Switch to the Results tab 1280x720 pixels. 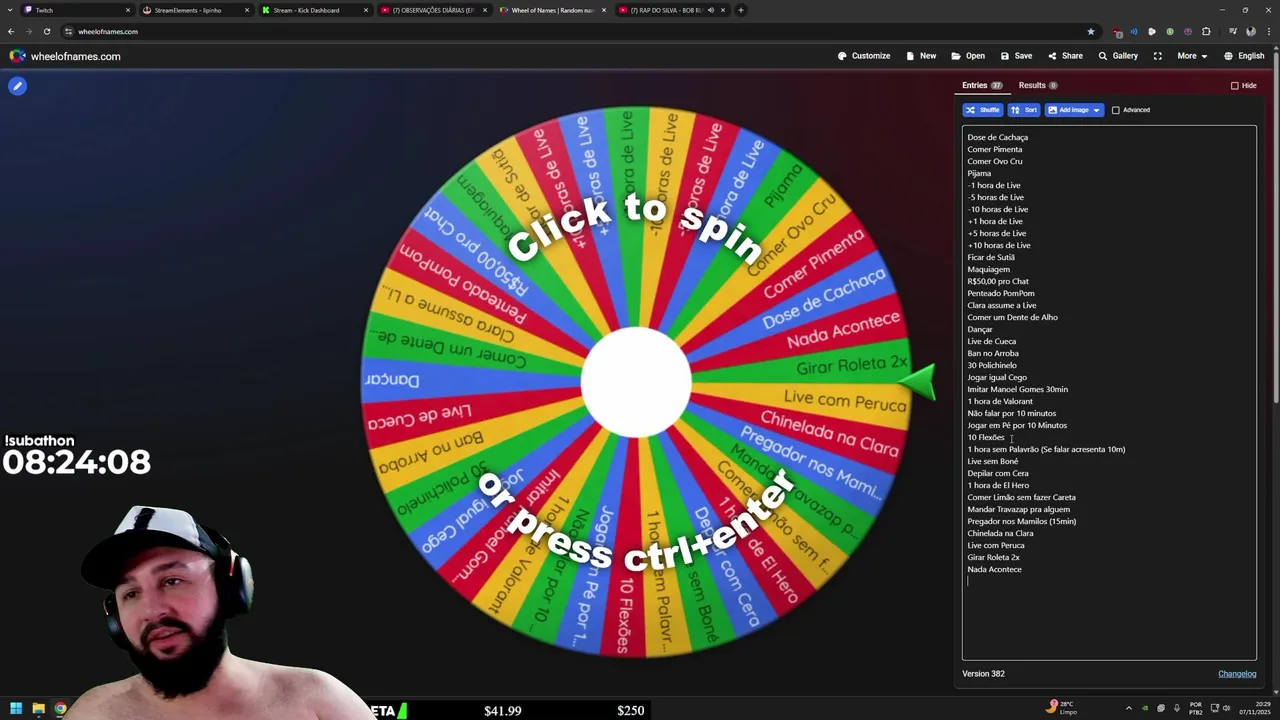click(1038, 86)
